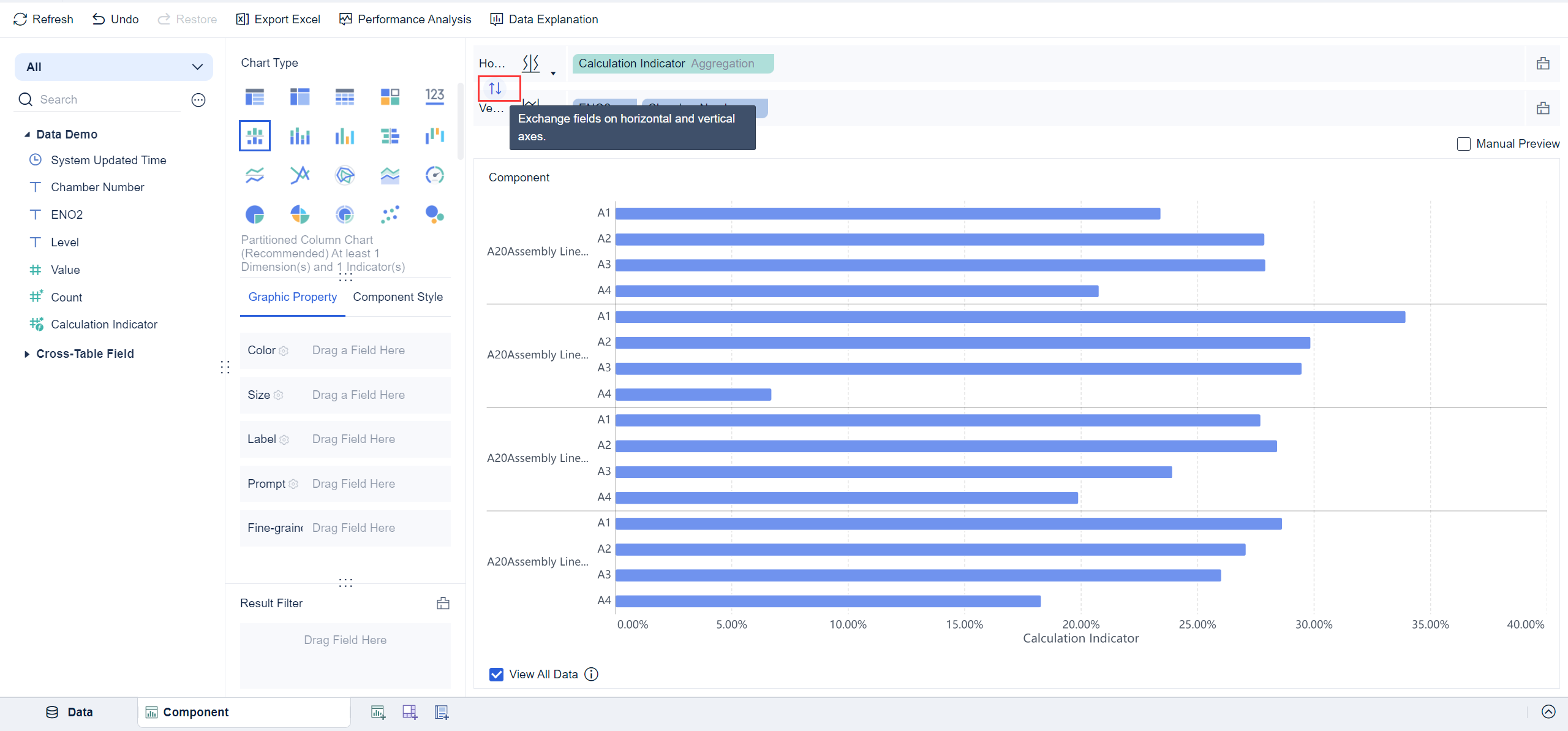Switch to the scatter chart type
The width and height of the screenshot is (1568, 731).
pos(390,214)
